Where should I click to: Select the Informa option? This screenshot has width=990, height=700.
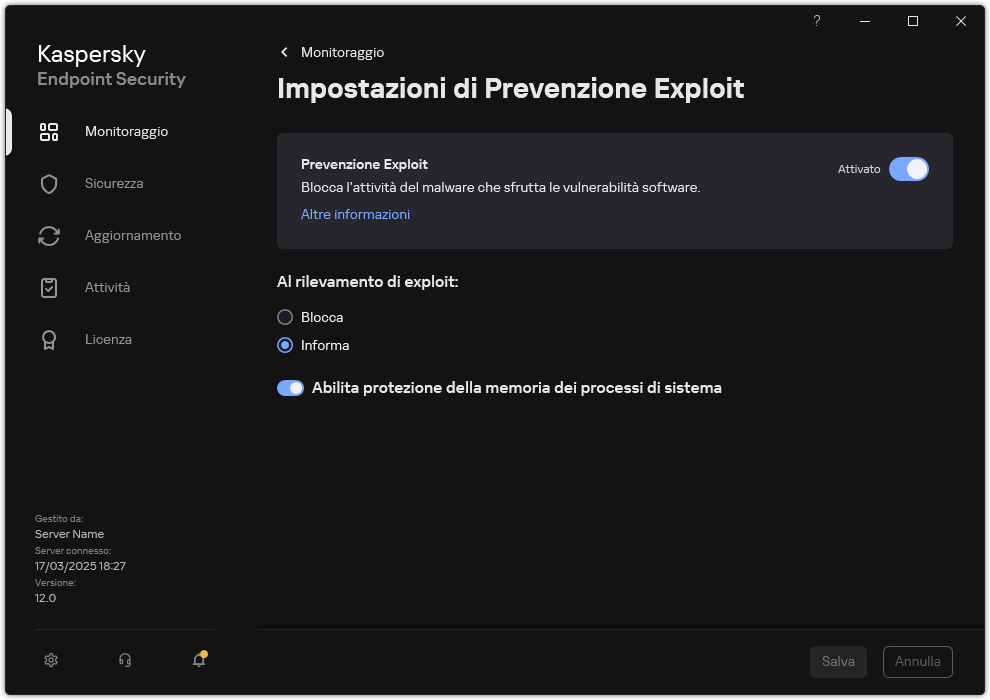[284, 345]
